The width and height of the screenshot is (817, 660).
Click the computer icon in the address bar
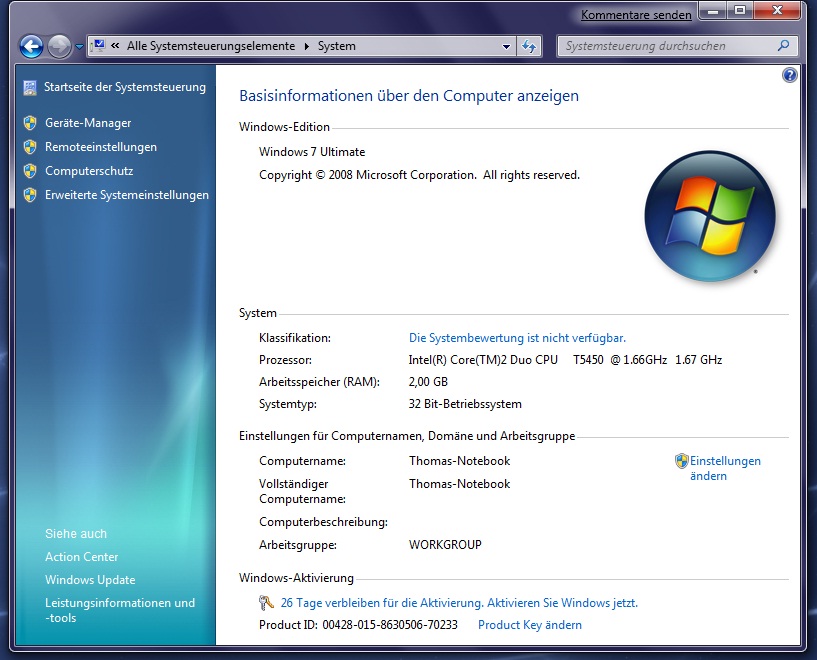coord(98,46)
